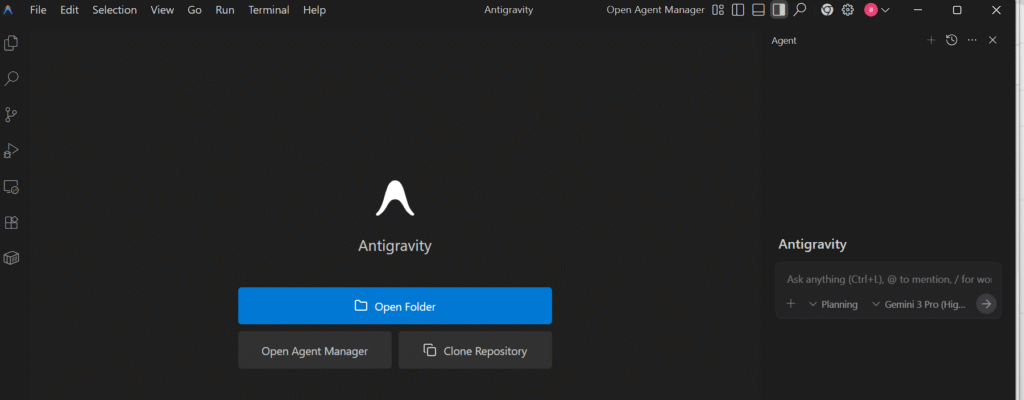Viewport: 1024px width, 400px height.
Task: Click the Ask anything input field
Action: [888, 279]
